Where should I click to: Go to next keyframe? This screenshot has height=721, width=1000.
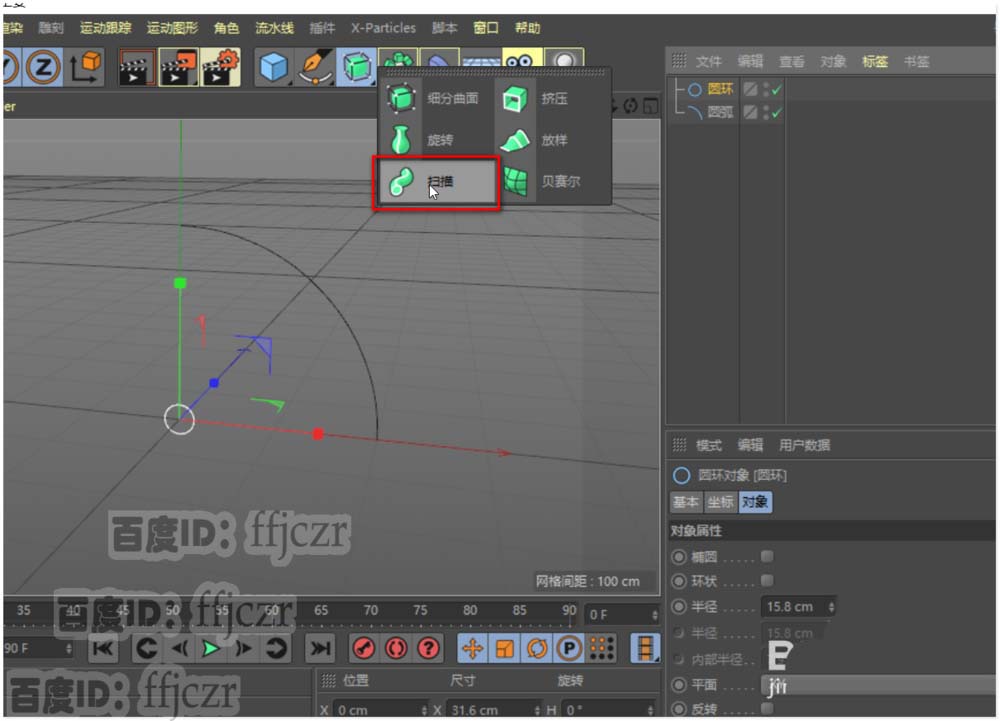[x=276, y=649]
